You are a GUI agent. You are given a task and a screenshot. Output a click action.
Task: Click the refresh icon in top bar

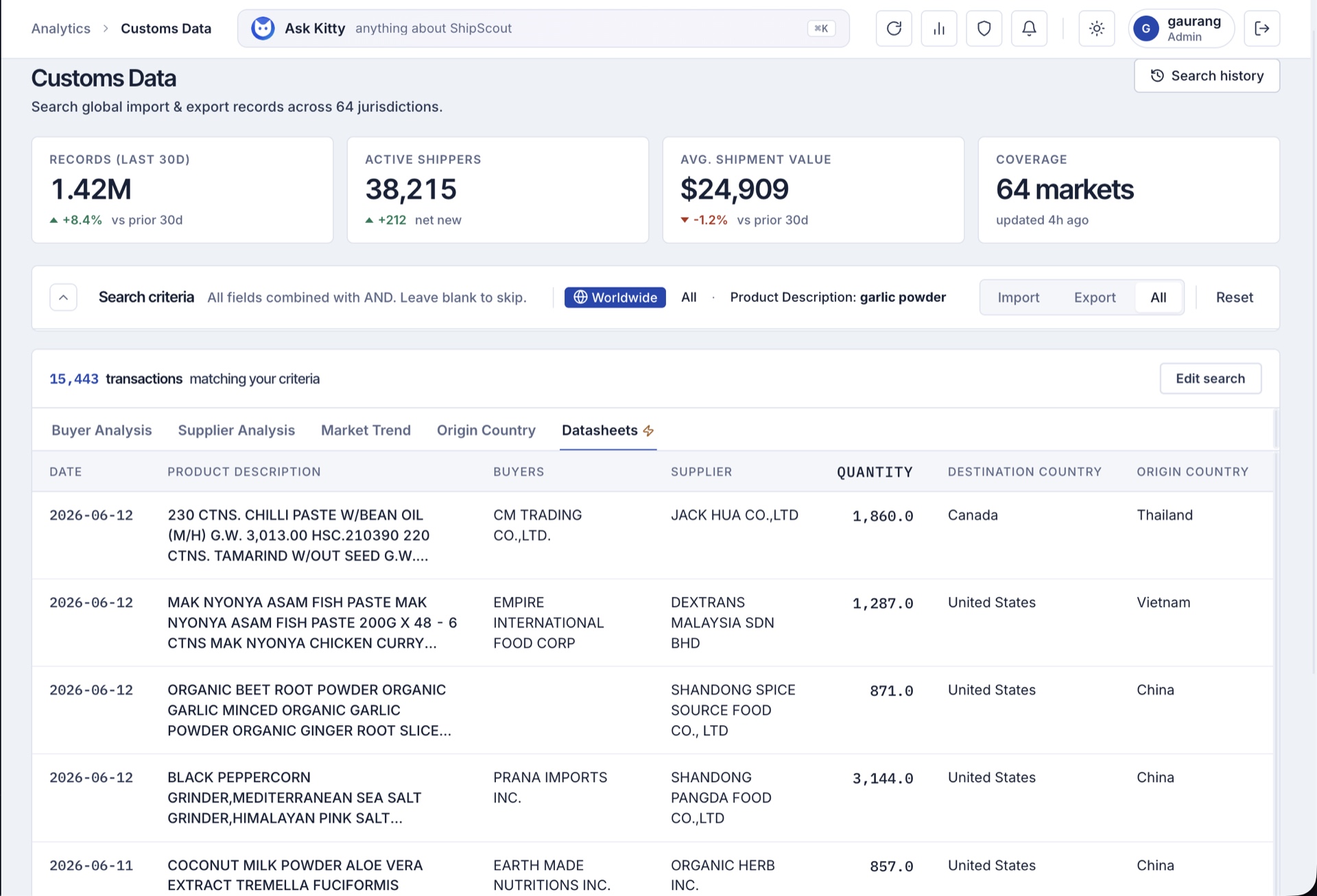[893, 28]
